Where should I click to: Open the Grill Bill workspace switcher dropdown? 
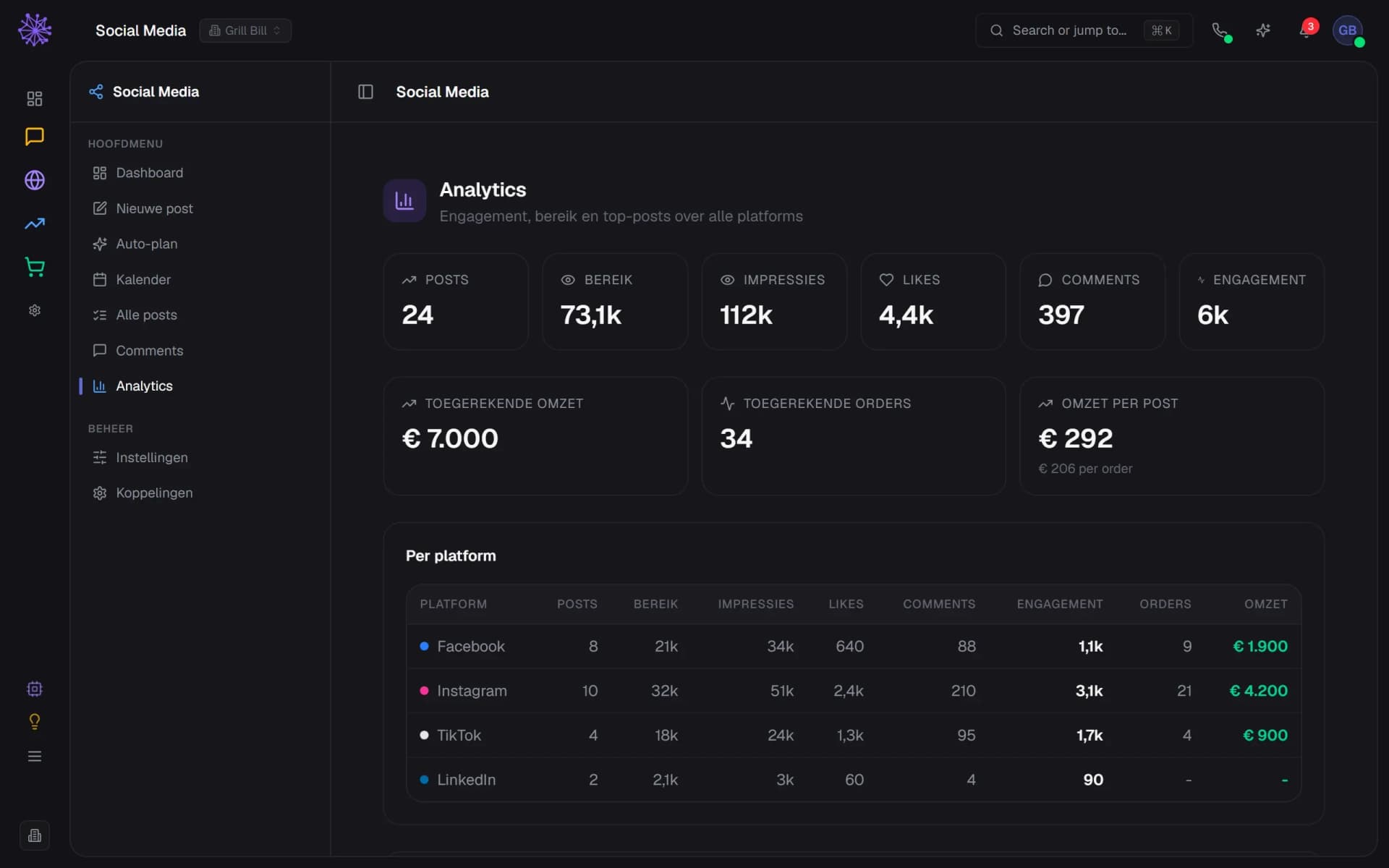click(245, 30)
